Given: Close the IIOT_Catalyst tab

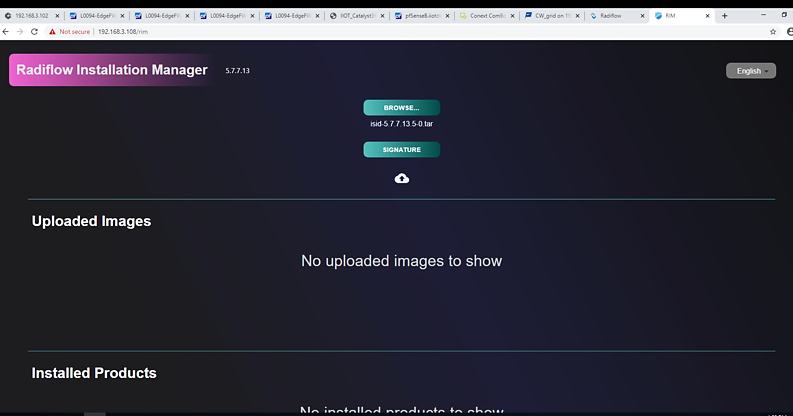Looking at the screenshot, I should pyautogui.click(x=382, y=16).
